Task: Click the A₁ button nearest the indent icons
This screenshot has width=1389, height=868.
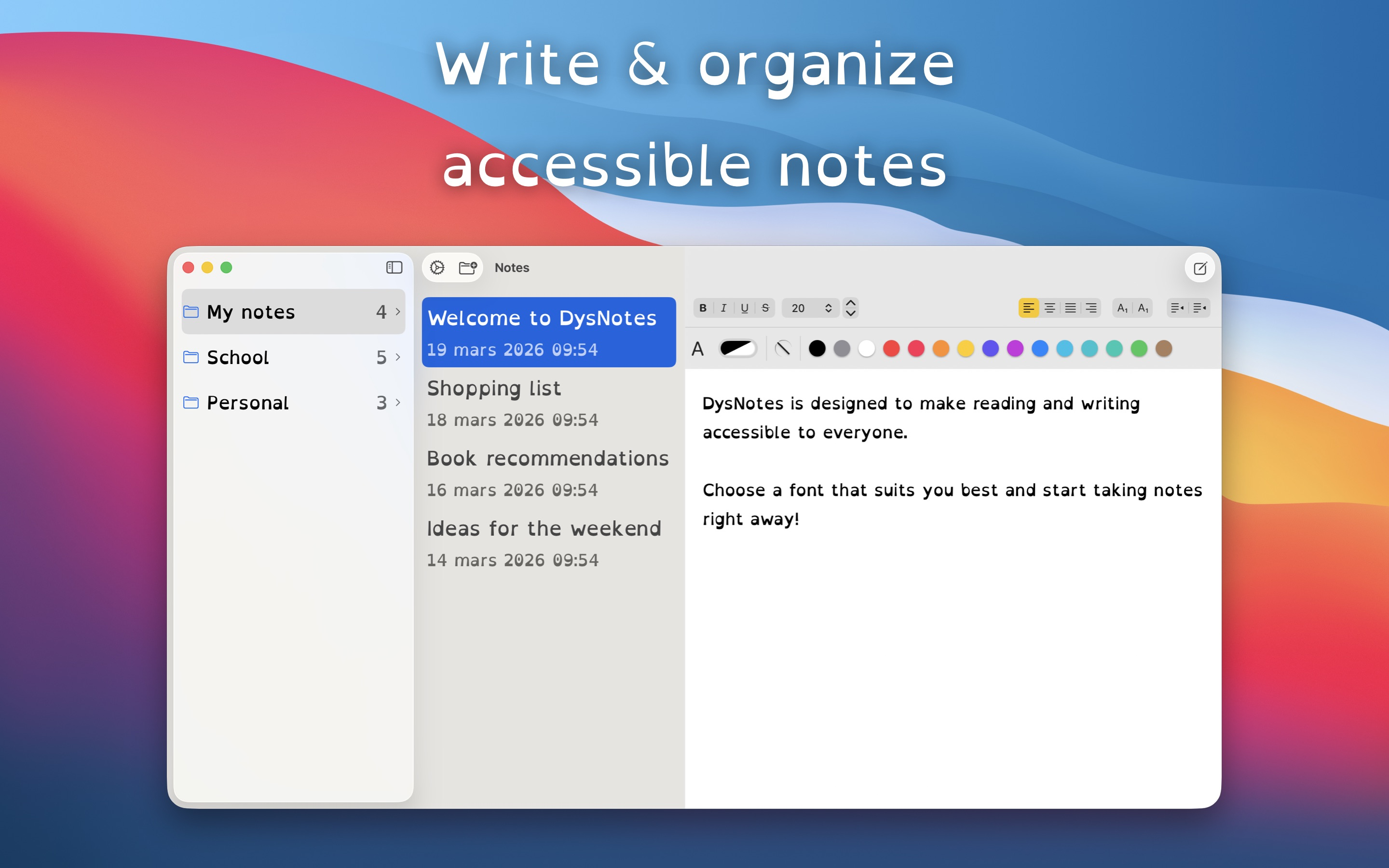Action: (x=1143, y=308)
